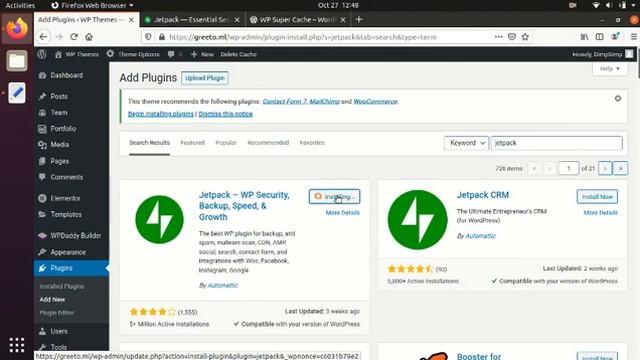Expand the Help dropdown

coord(610,68)
